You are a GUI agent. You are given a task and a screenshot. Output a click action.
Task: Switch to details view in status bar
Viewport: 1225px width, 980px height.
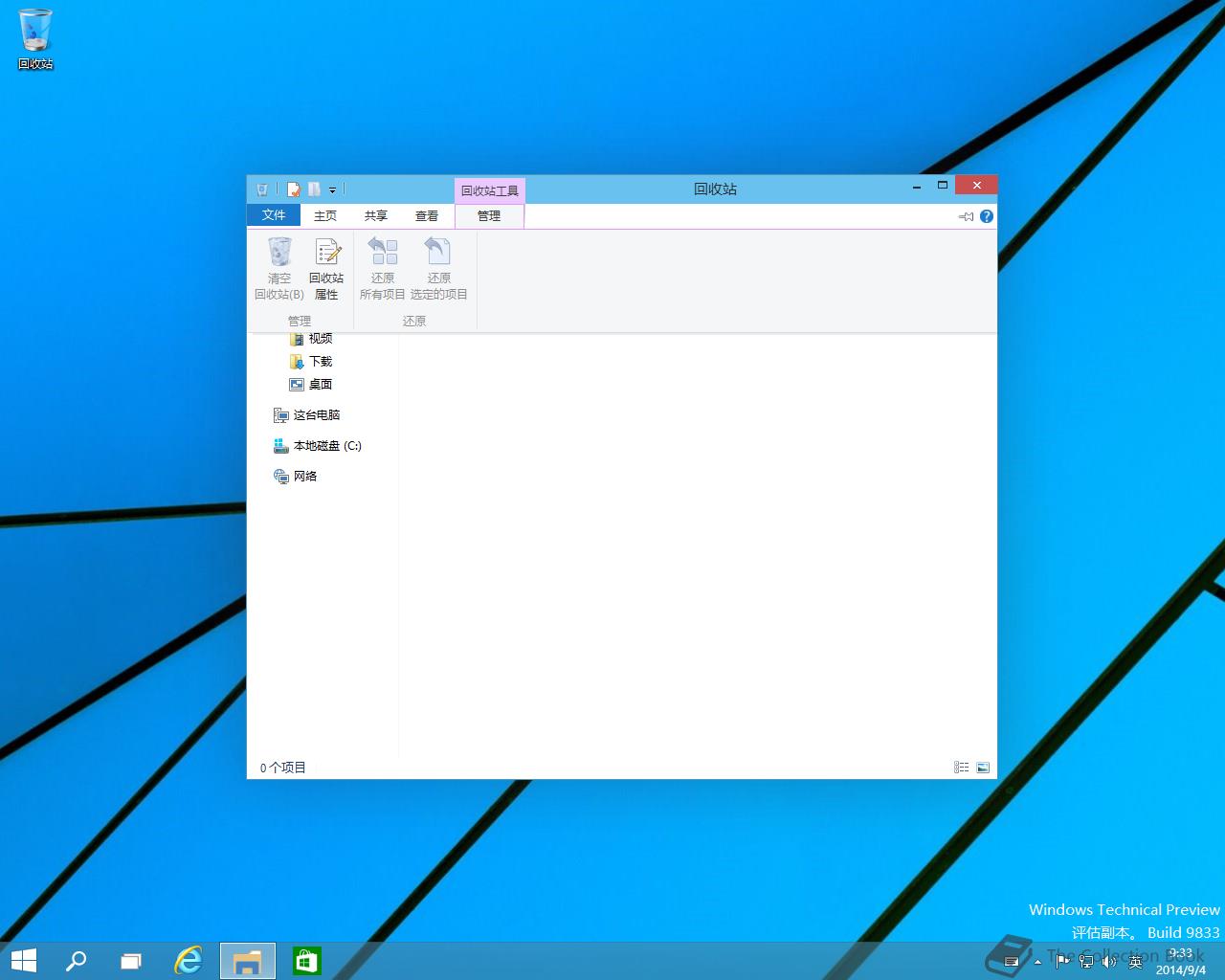coord(961,768)
